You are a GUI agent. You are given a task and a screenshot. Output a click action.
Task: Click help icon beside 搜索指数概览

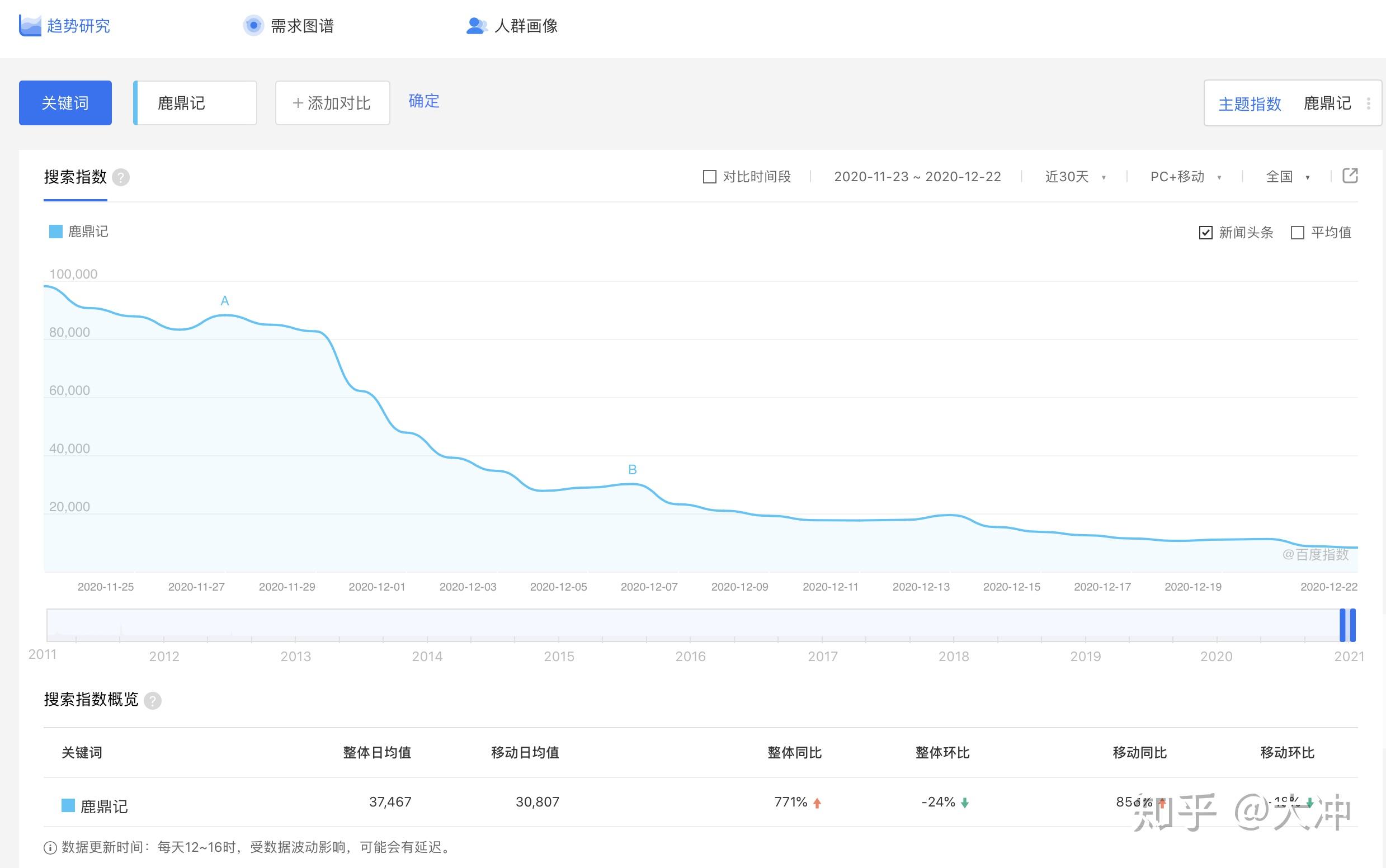(x=152, y=700)
